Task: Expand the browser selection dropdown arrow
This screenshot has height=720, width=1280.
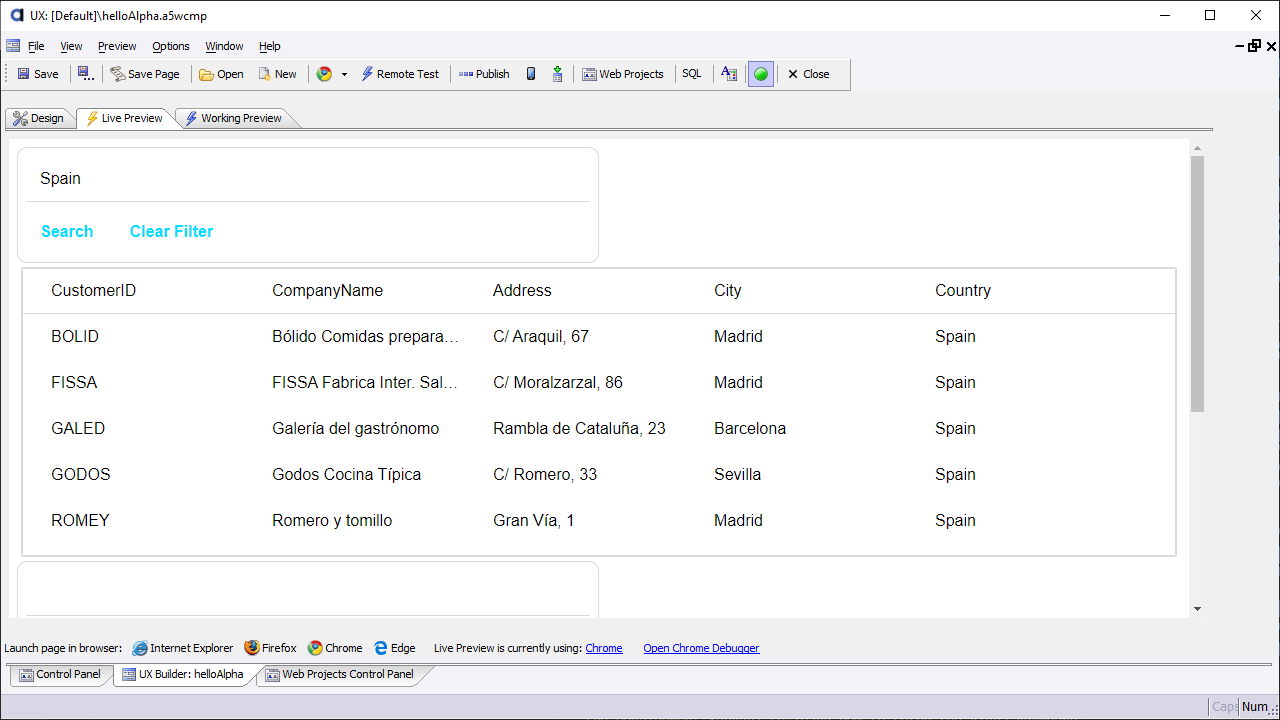Action: pyautogui.click(x=344, y=74)
